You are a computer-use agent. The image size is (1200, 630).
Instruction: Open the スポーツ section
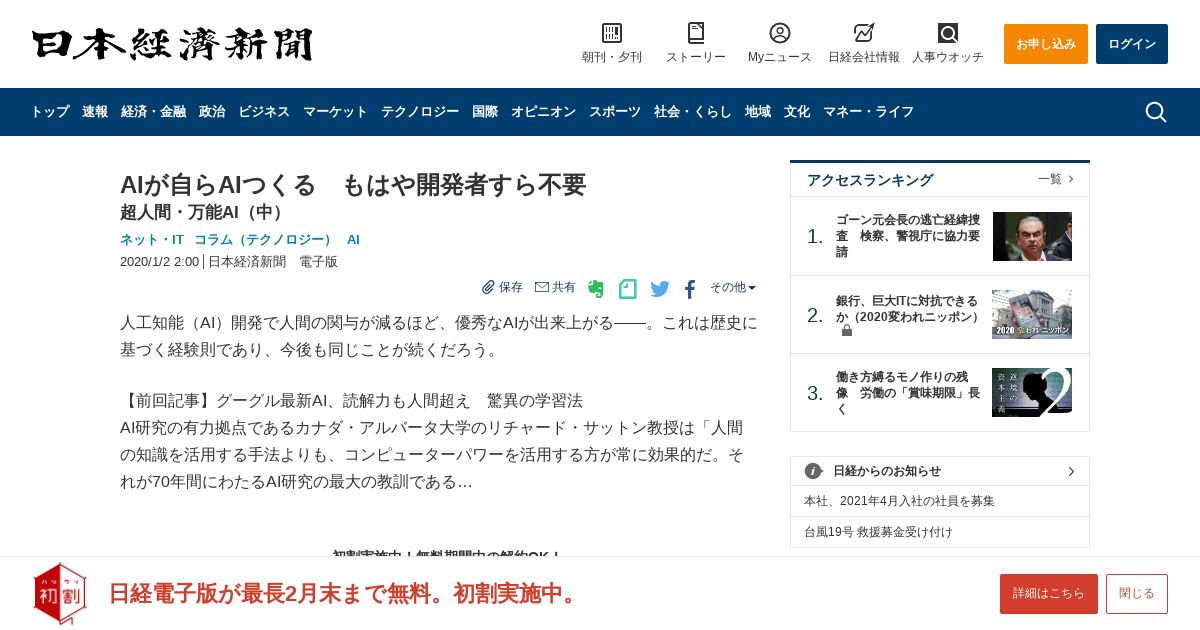click(615, 112)
